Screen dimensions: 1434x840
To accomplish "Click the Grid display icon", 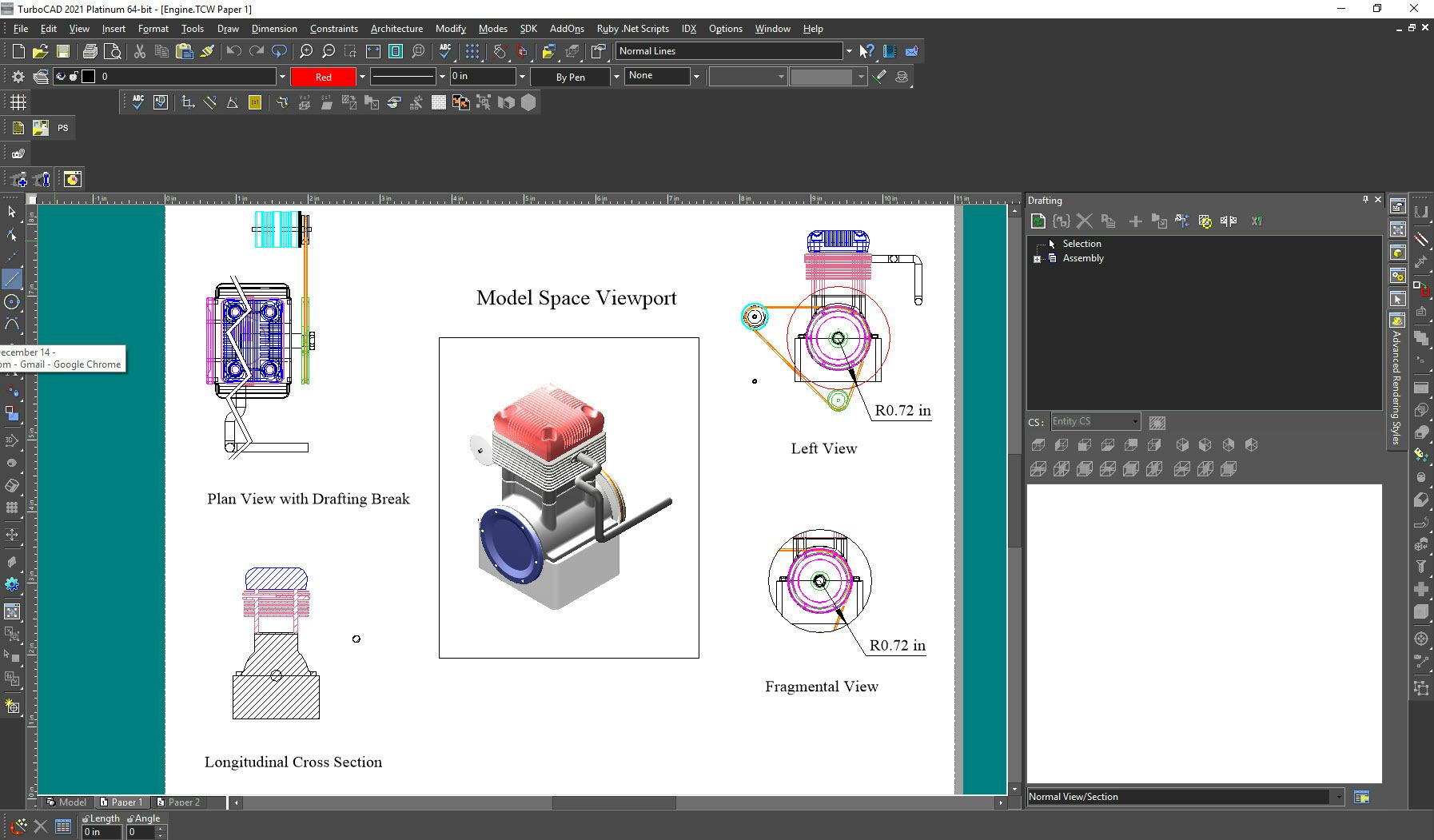I will [18, 102].
